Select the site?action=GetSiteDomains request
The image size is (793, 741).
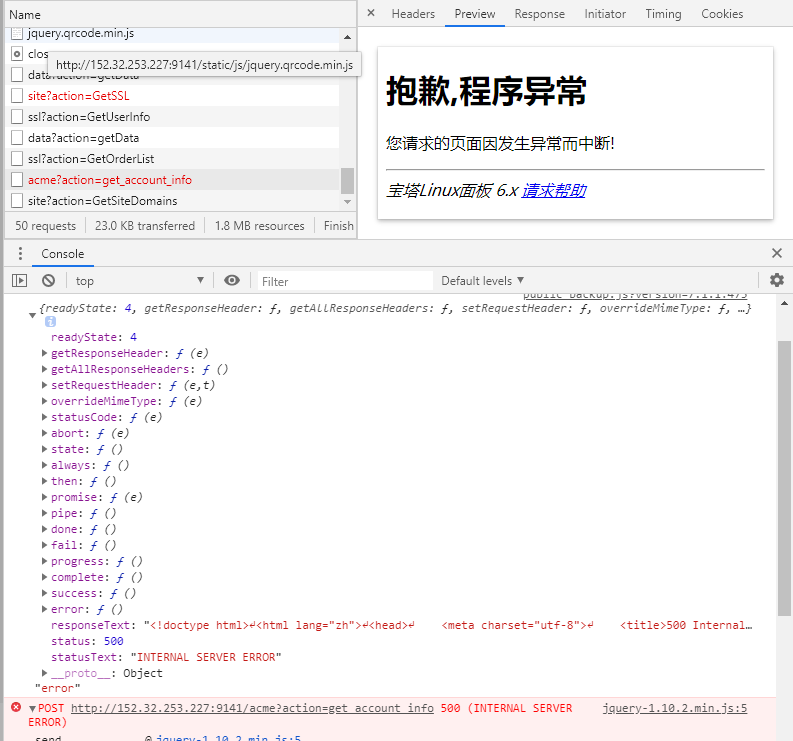[172, 201]
